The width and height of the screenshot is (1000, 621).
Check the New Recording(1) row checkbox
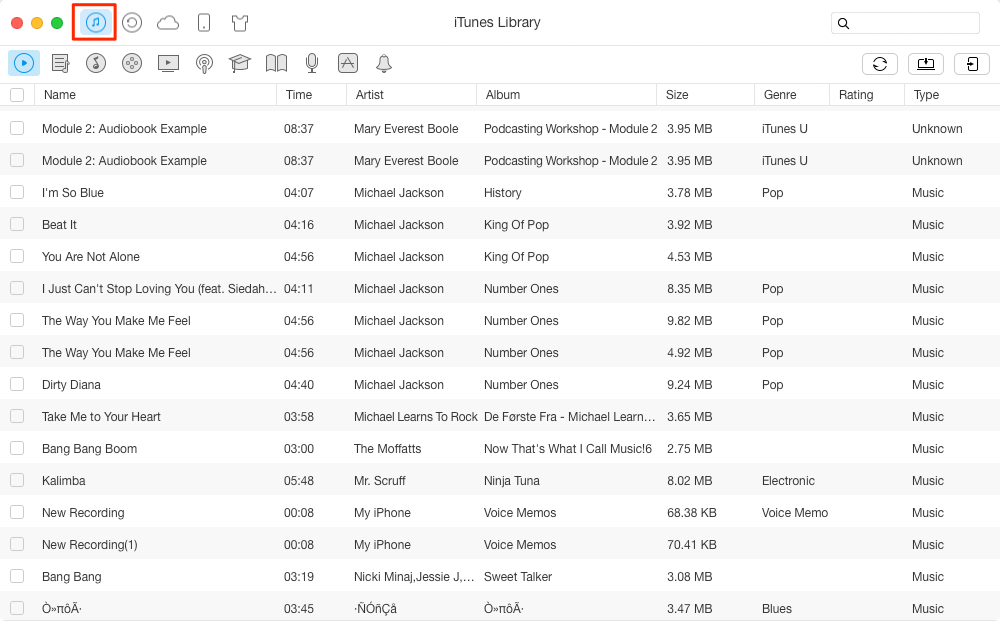pyautogui.click(x=17, y=544)
